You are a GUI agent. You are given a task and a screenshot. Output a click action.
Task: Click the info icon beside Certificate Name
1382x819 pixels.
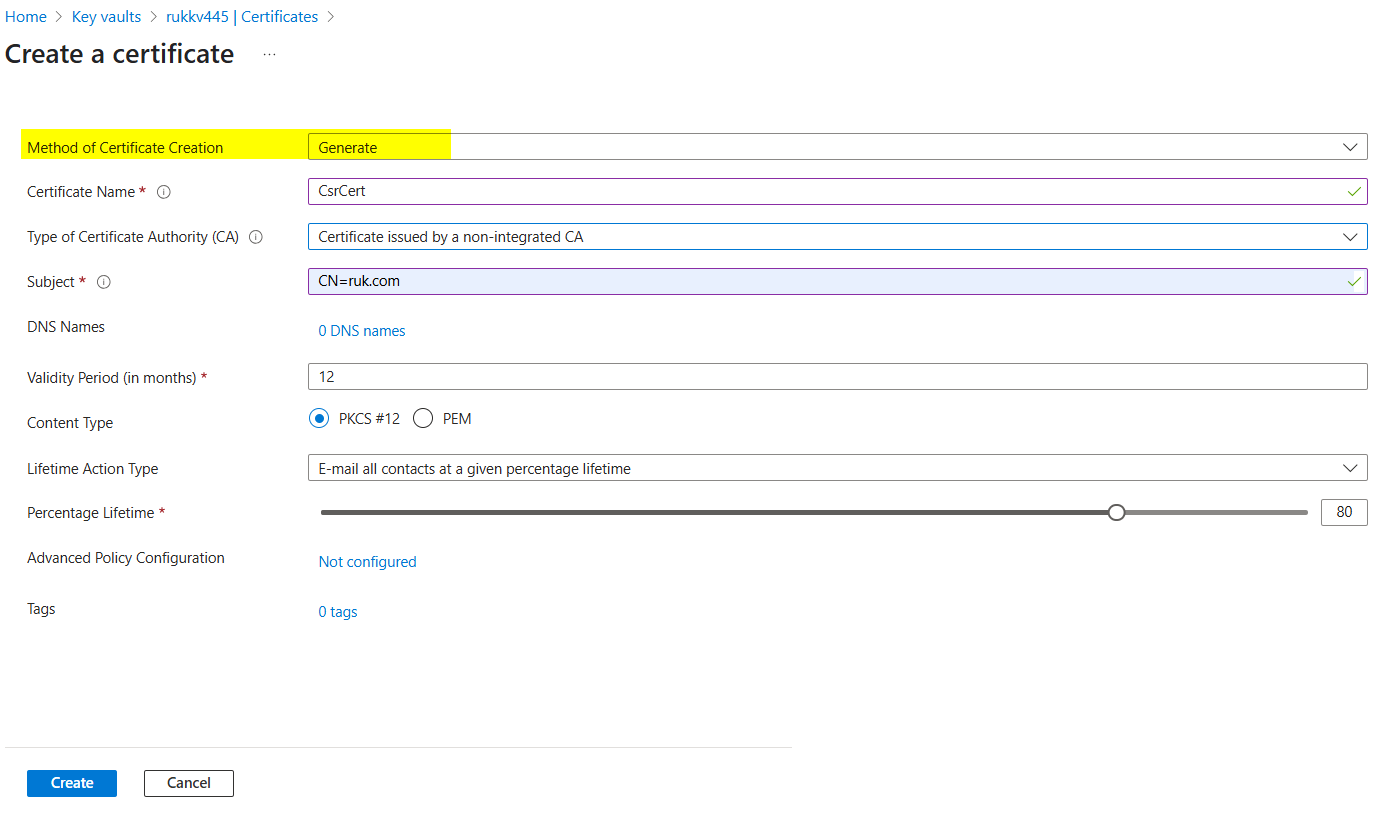(x=164, y=192)
